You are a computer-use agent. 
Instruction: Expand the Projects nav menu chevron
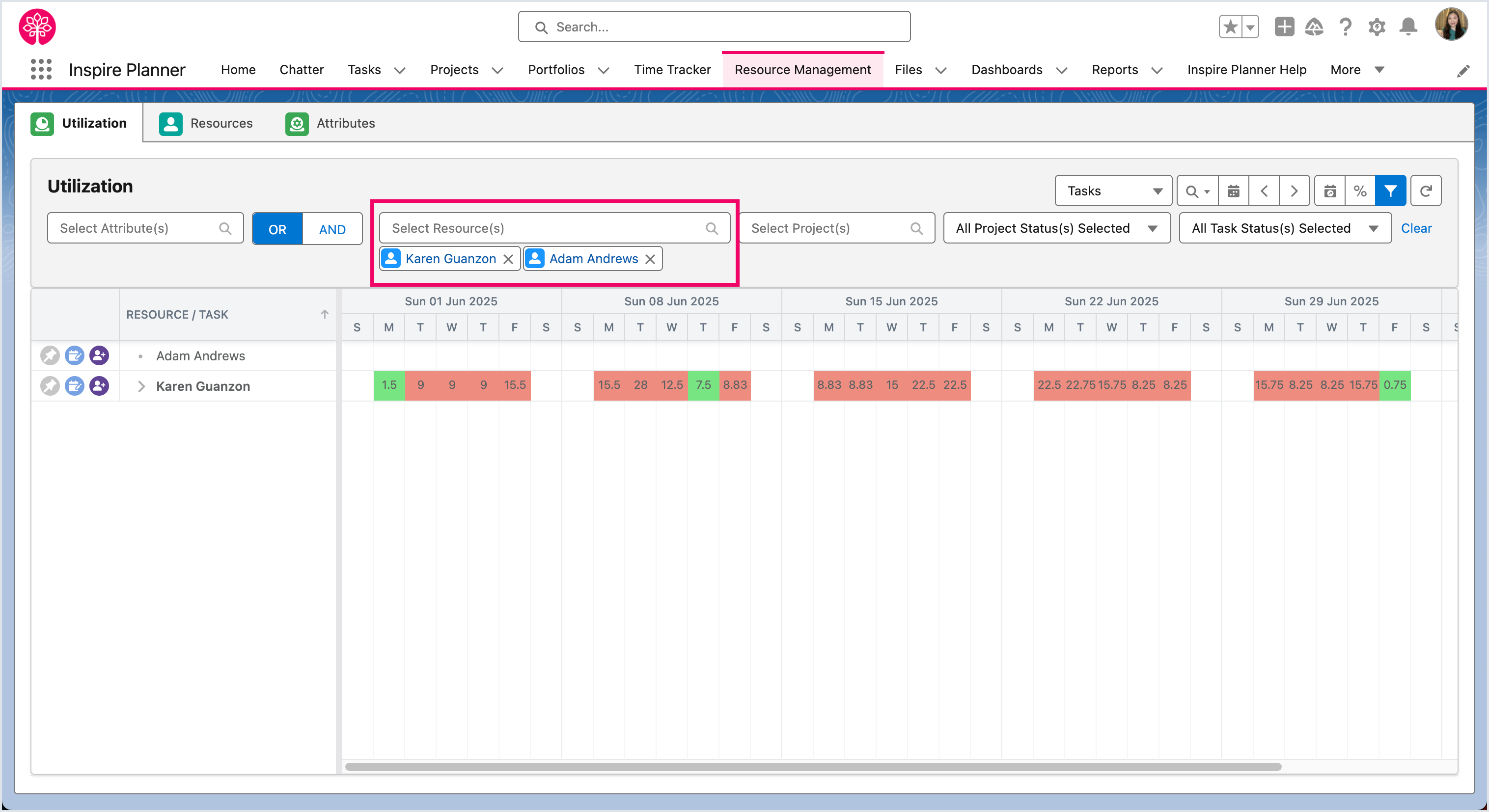click(497, 70)
